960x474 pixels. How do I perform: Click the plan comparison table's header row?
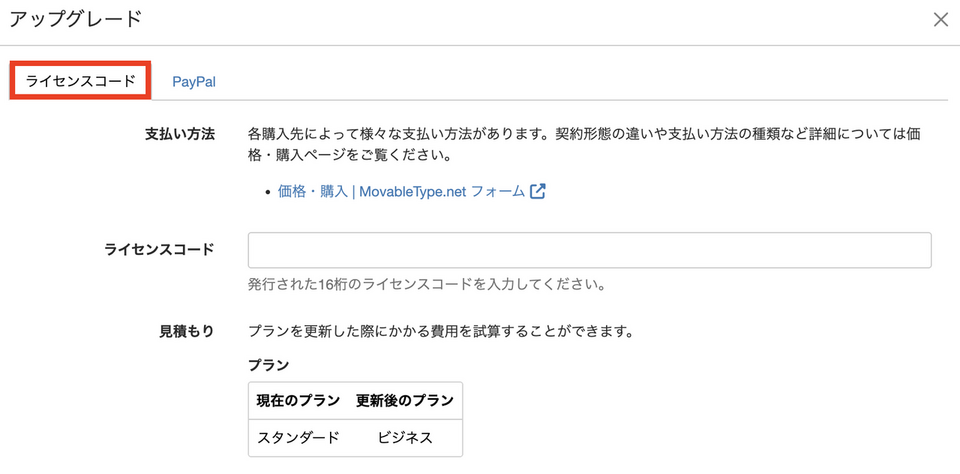(355, 401)
